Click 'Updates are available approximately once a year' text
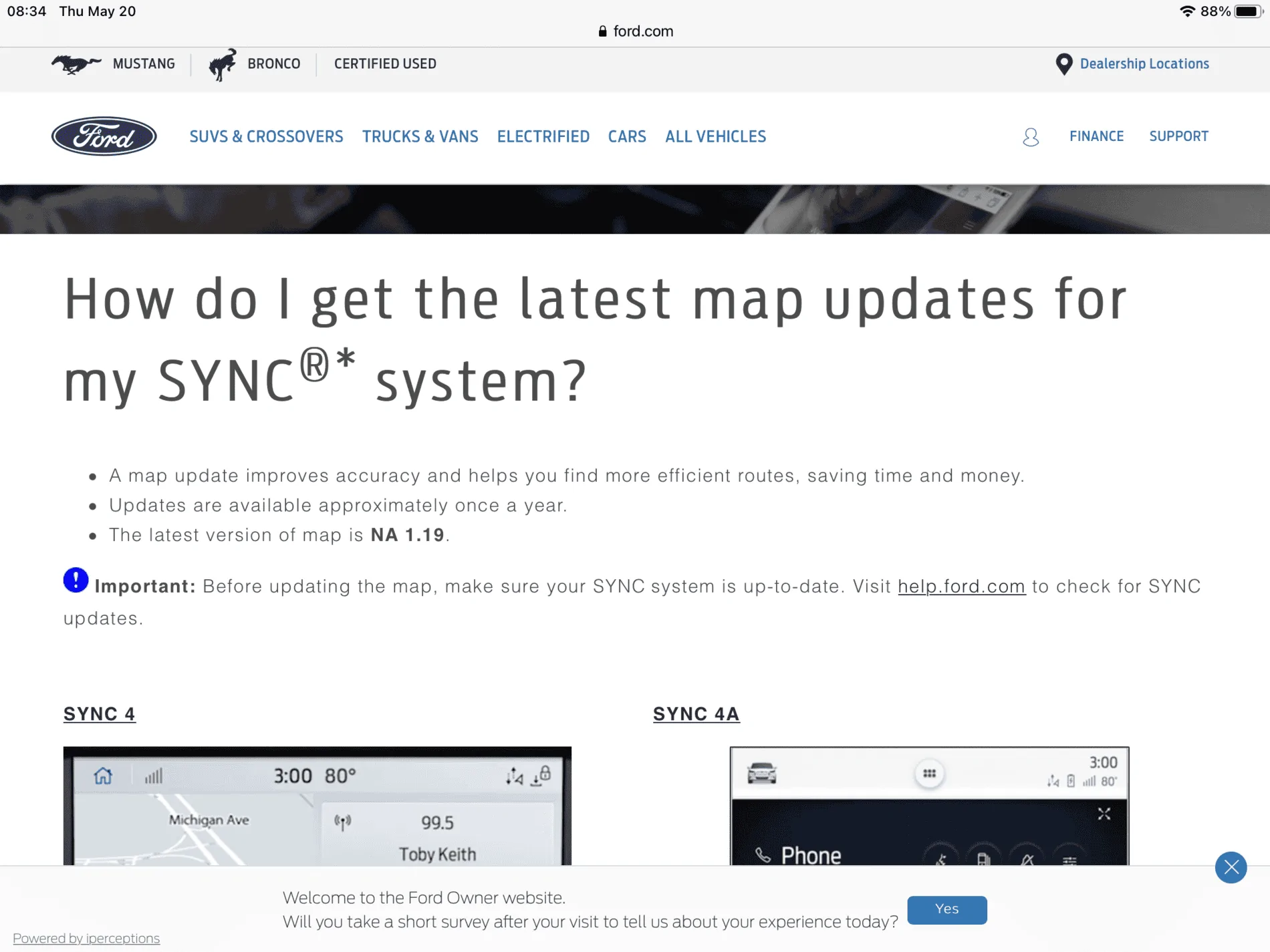This screenshot has height=952, width=1270. point(338,506)
